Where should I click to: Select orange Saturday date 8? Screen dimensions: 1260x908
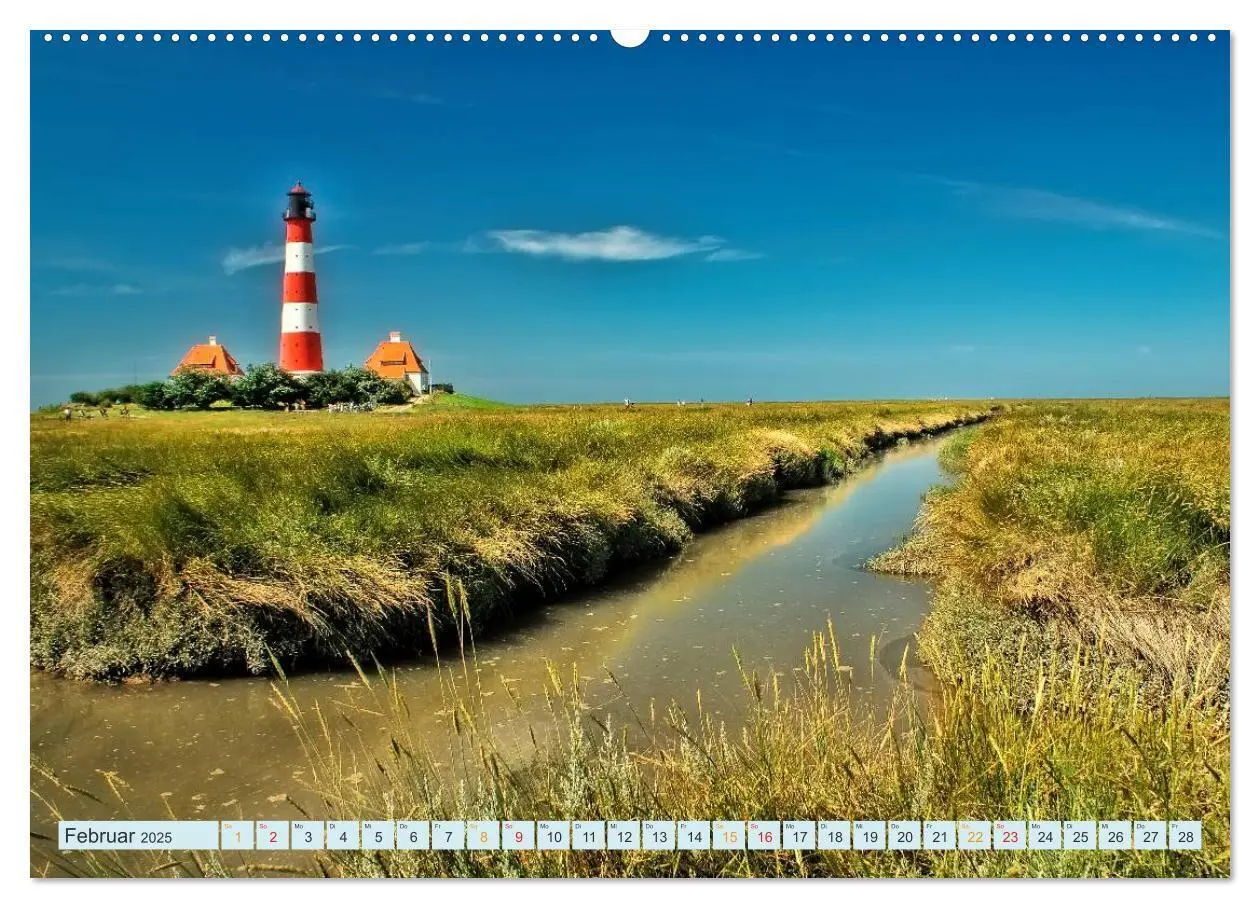pyautogui.click(x=482, y=836)
